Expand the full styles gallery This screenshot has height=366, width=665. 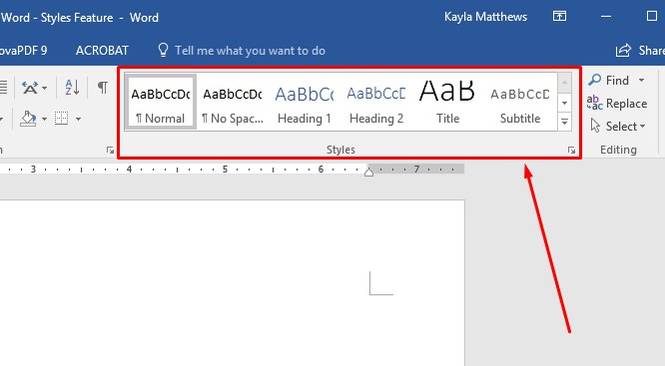pyautogui.click(x=564, y=122)
